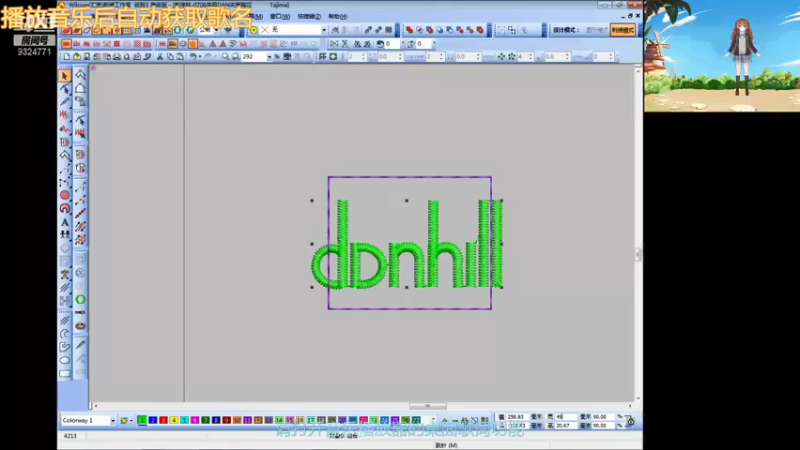Pick the red ring shape tool
The height and width of the screenshot is (450, 800).
pos(64,209)
